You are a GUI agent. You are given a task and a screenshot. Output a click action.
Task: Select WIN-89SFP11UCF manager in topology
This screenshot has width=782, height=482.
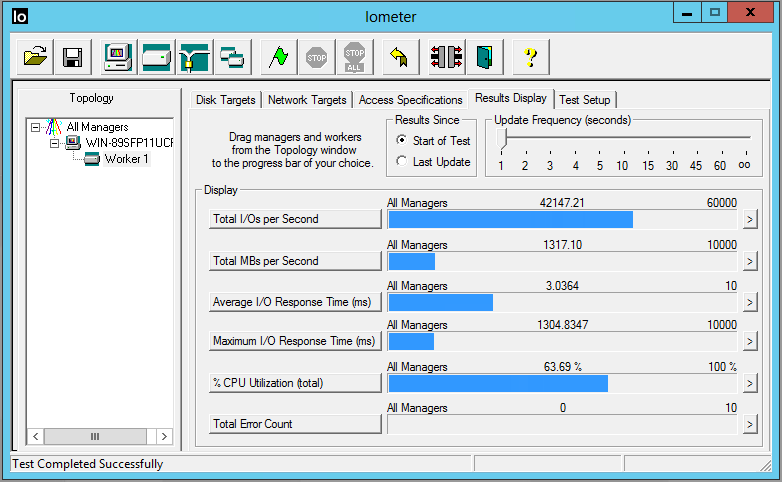coord(129,143)
